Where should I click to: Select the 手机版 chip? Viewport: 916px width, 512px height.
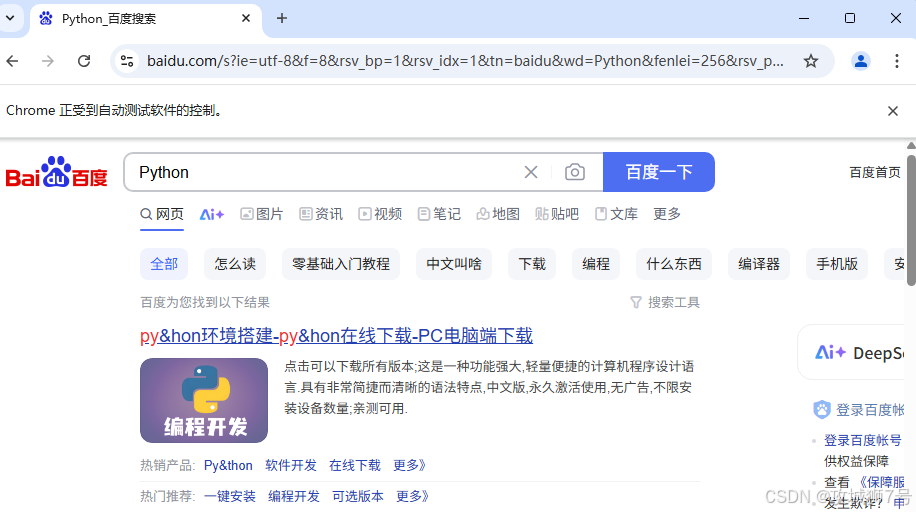837,264
